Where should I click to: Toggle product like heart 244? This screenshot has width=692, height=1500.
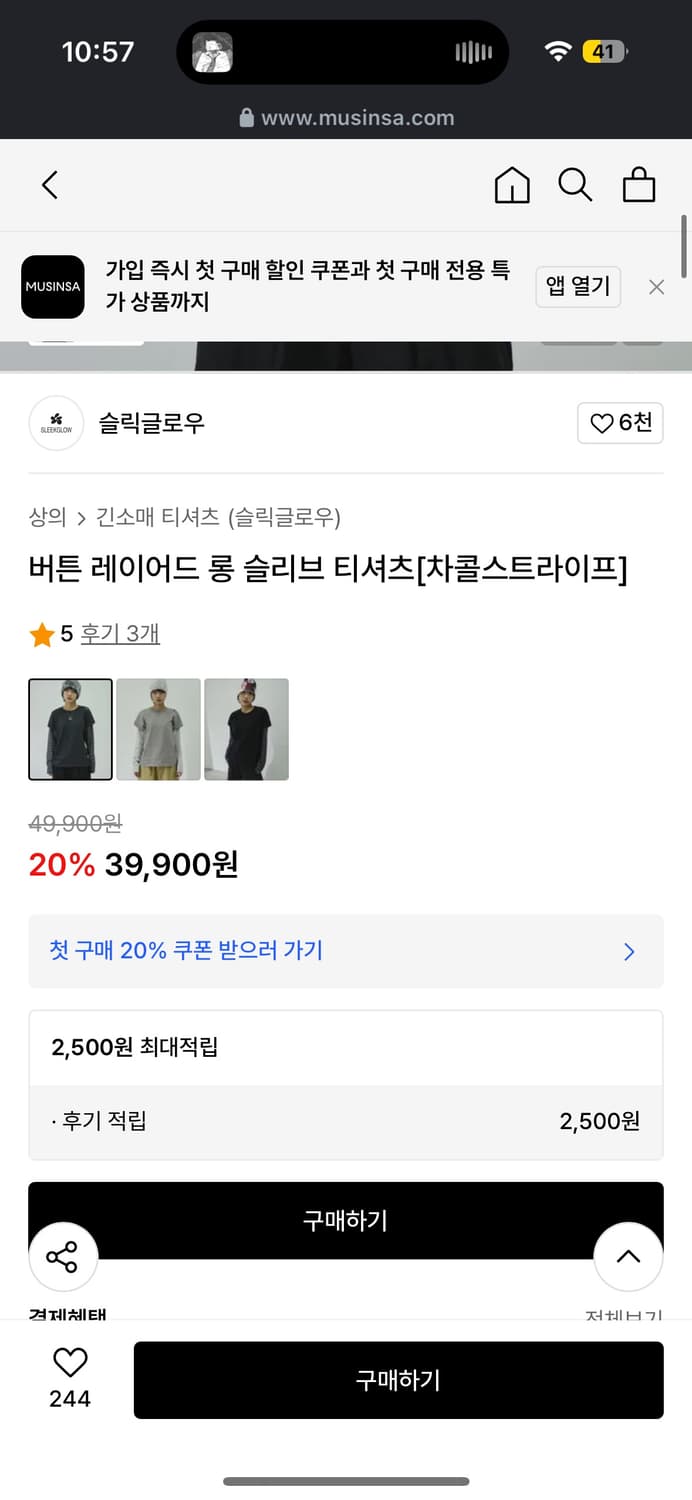[x=70, y=1362]
